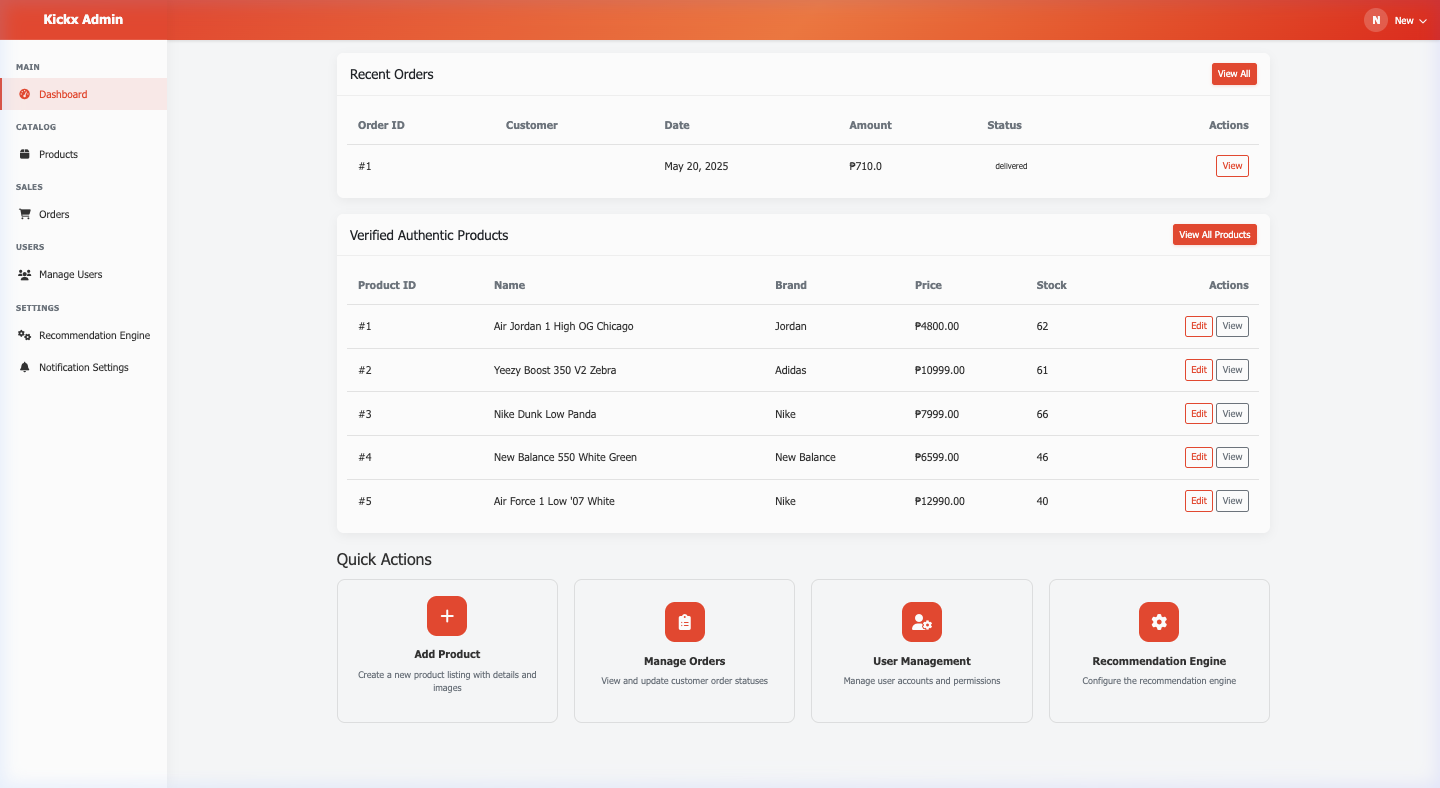Click the Orders shopping cart icon

coord(25,214)
